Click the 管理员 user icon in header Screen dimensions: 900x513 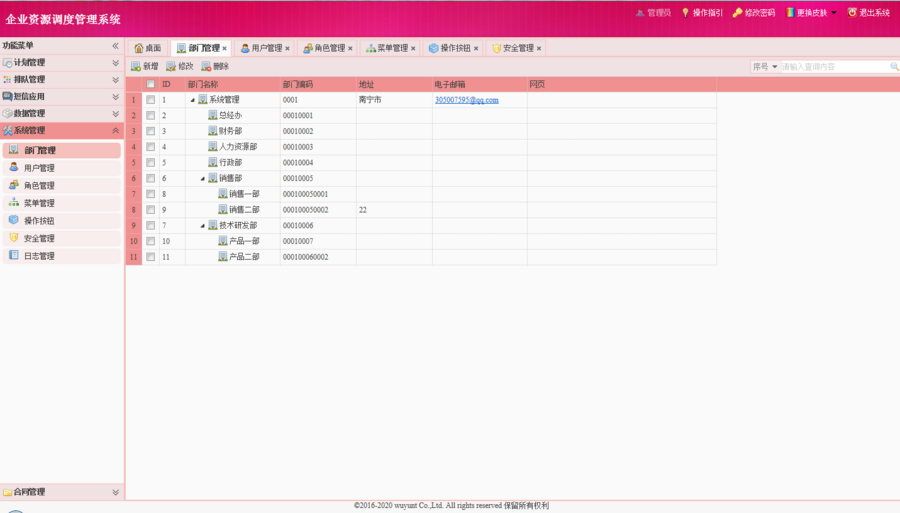coord(640,13)
